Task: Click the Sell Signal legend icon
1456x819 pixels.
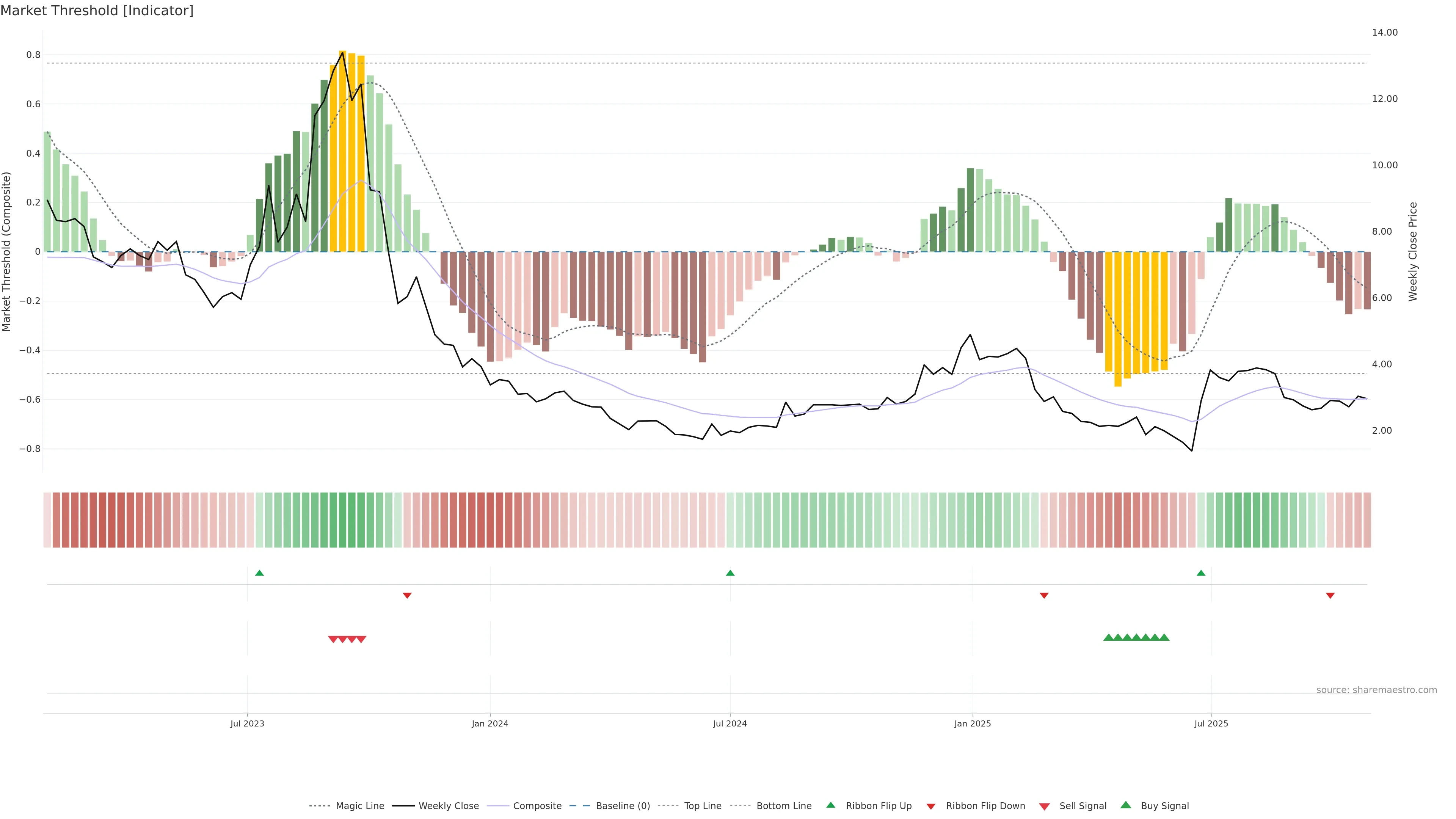Action: coord(1044,806)
